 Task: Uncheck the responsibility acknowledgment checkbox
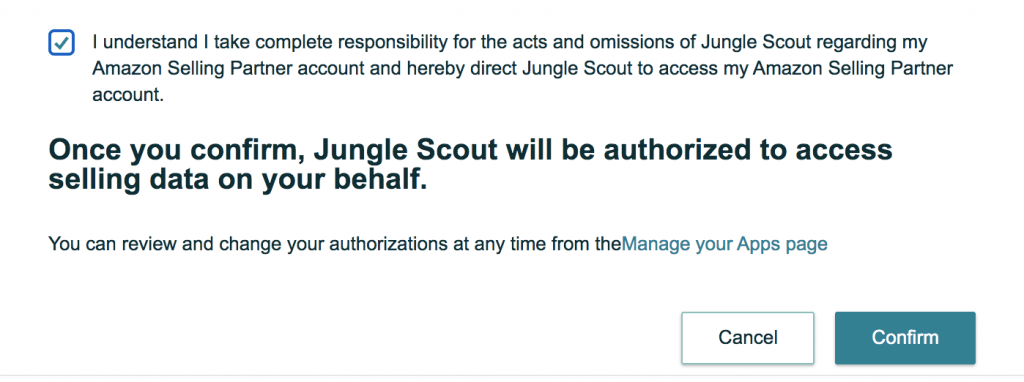61,43
